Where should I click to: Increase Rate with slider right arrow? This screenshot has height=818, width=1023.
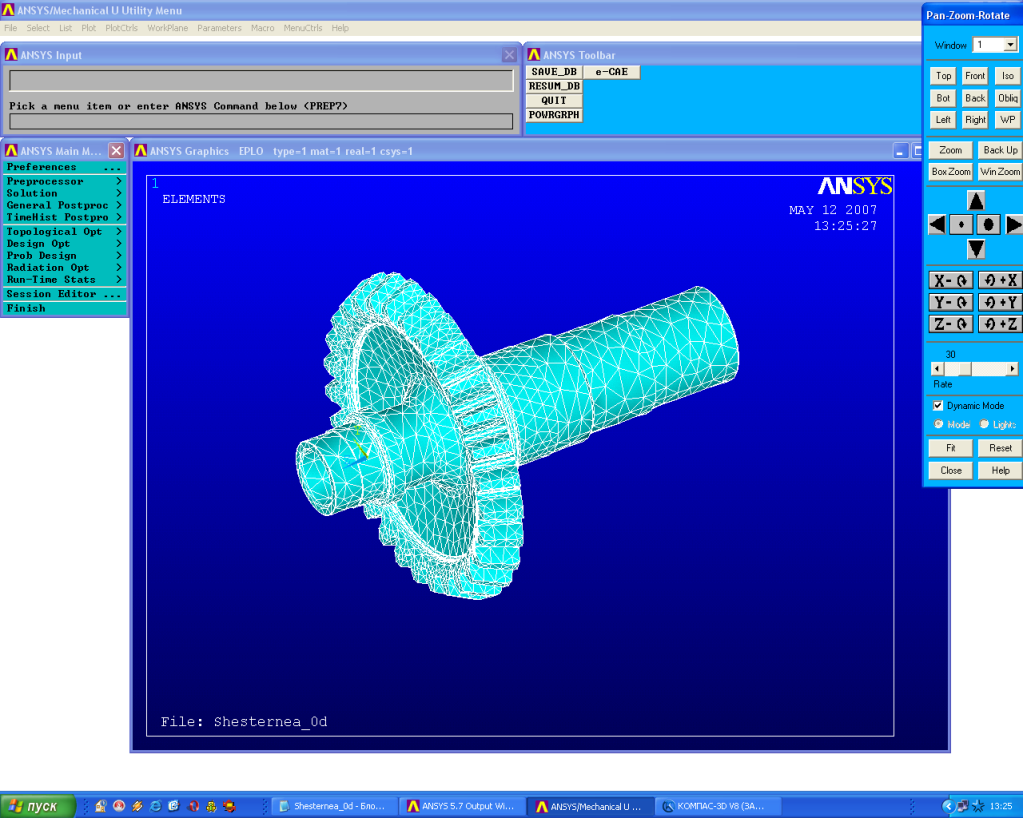[x=1012, y=369]
